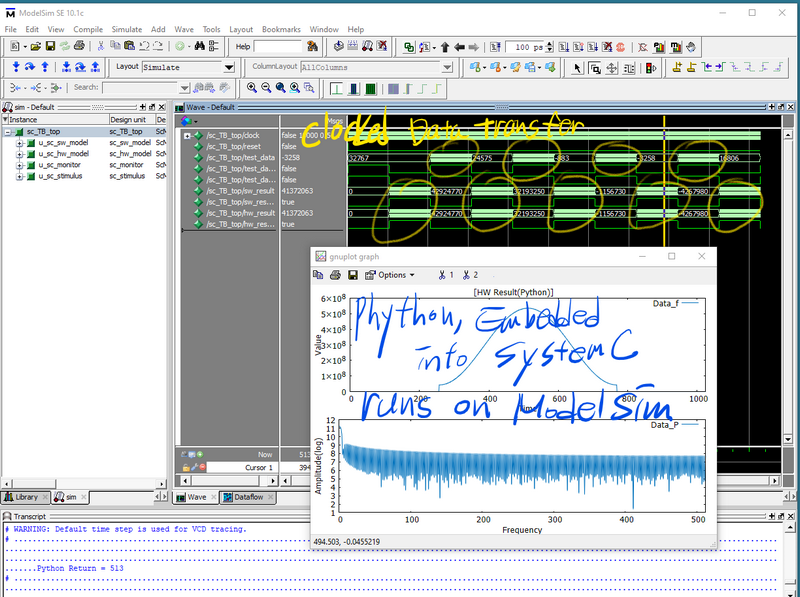Click the save icon in gnuplot window

353,275
